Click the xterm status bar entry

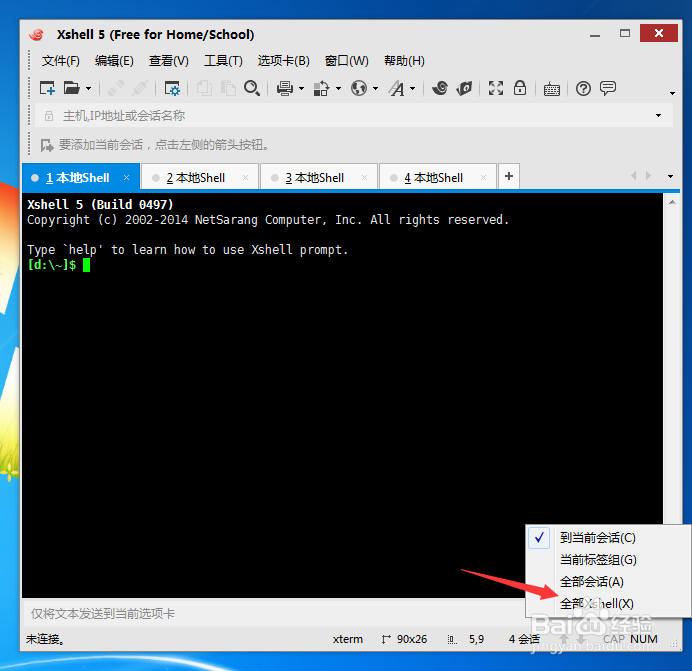348,639
